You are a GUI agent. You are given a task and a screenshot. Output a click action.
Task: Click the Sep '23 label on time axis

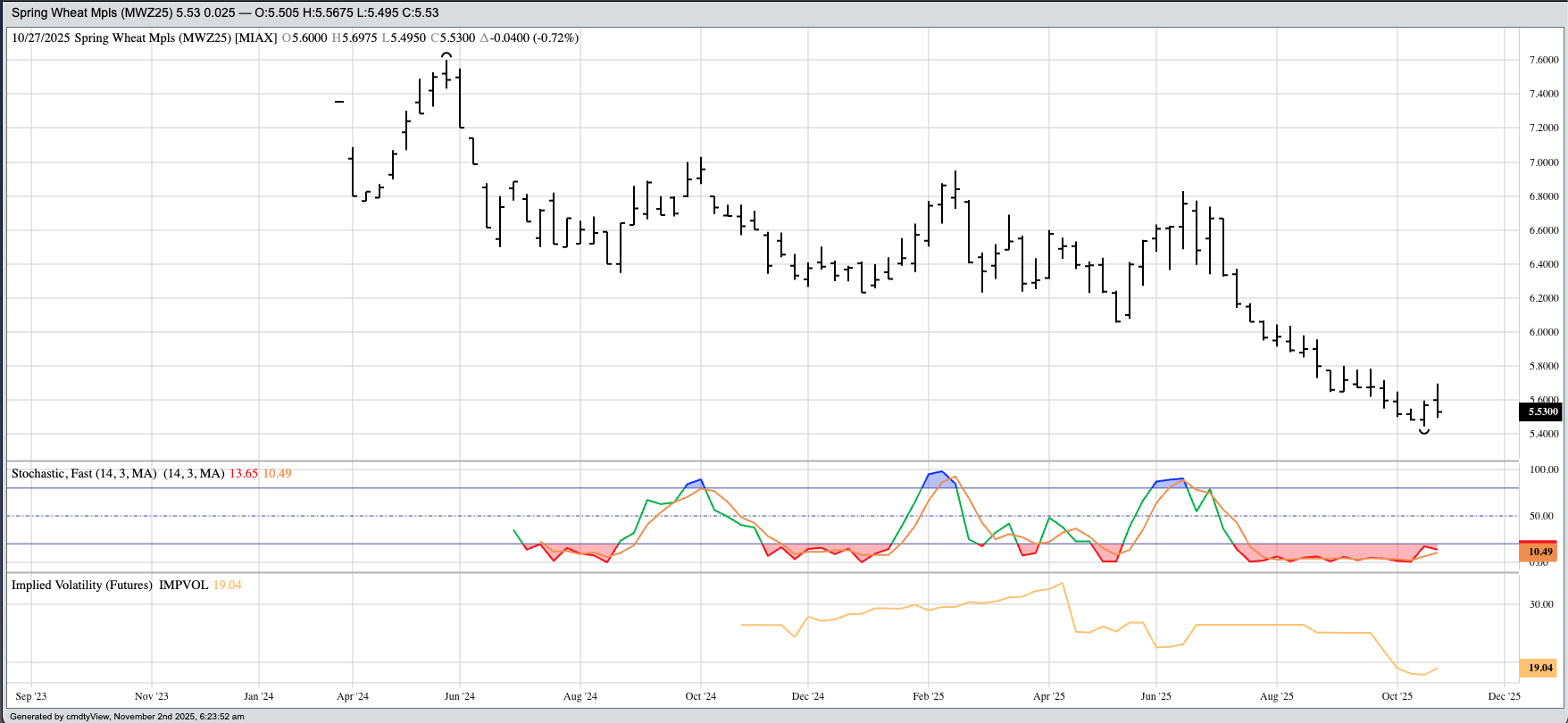click(x=31, y=696)
